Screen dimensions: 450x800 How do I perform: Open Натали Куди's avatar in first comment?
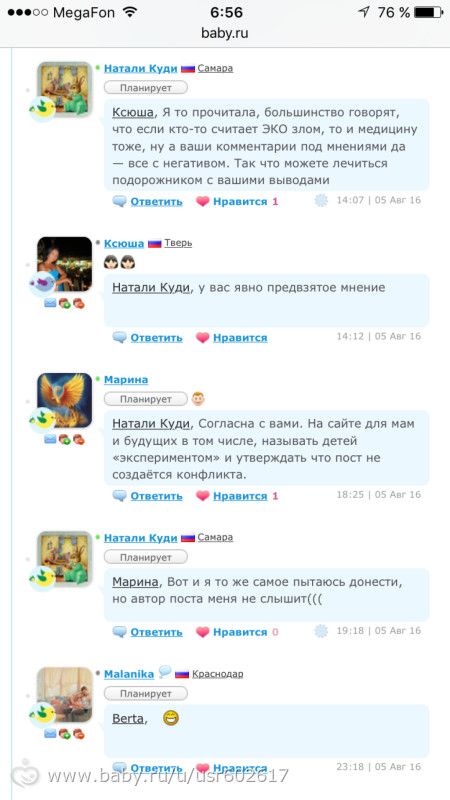65,89
